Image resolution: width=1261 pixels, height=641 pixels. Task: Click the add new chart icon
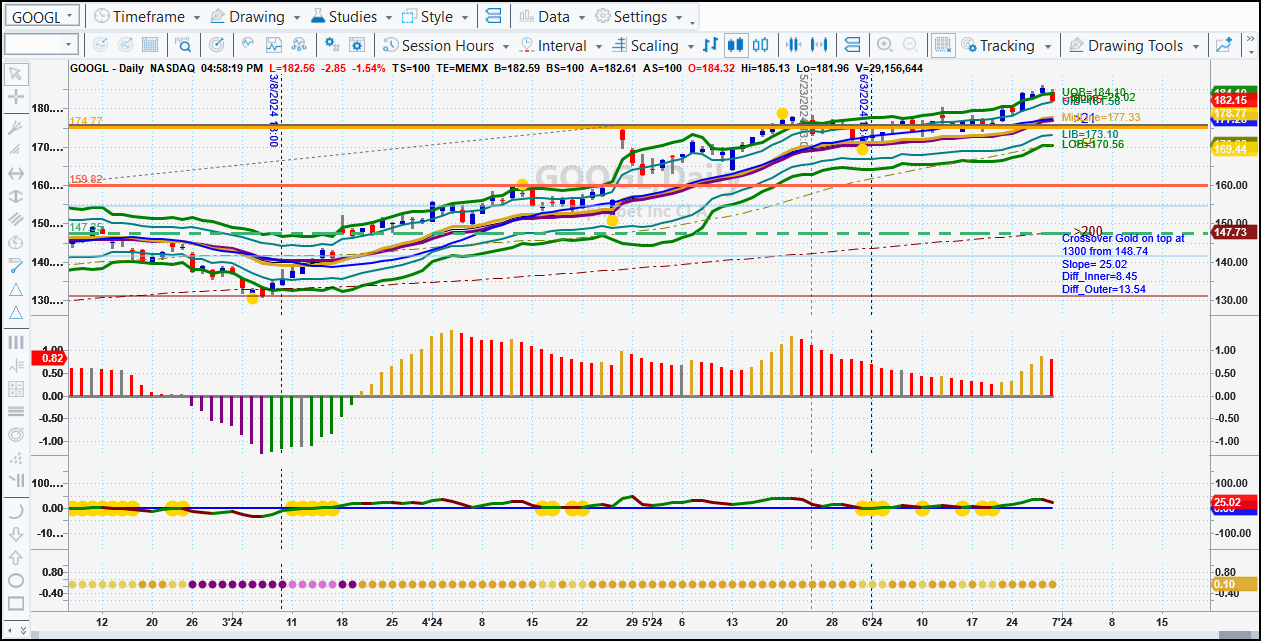click(1224, 45)
